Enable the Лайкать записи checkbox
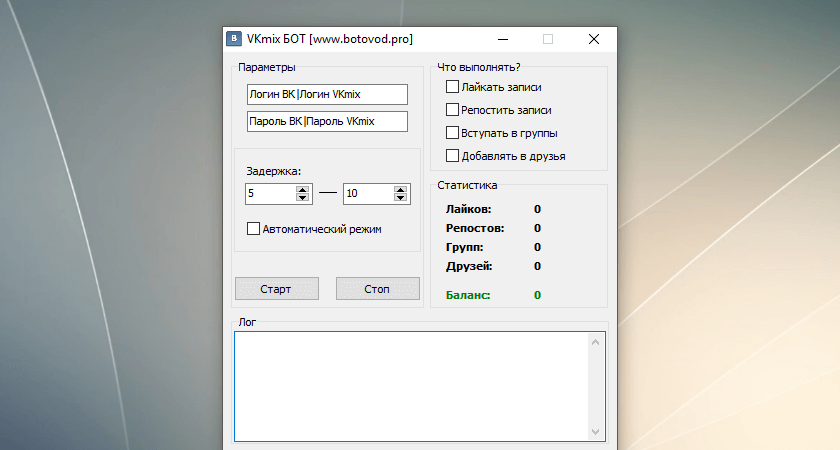 pyautogui.click(x=452, y=87)
